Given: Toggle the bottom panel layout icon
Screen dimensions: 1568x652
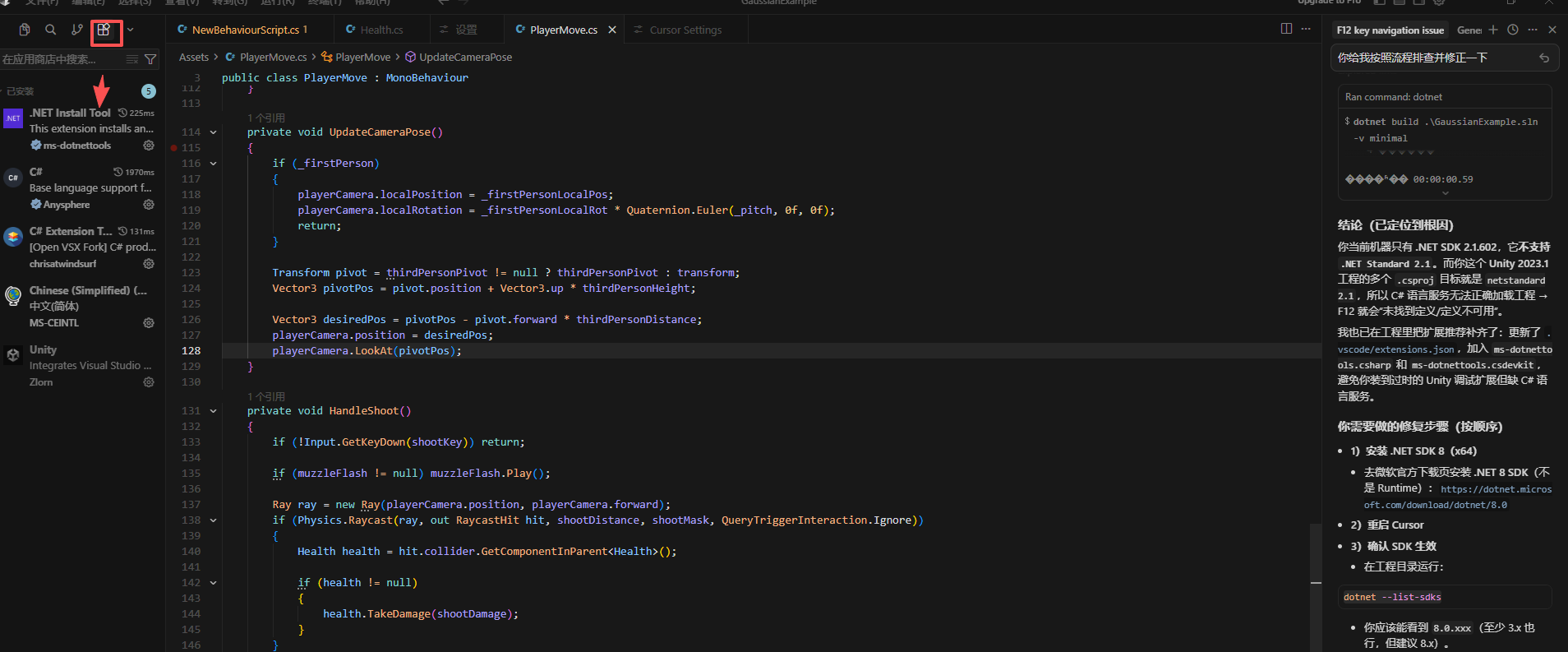Looking at the screenshot, I should tap(1400, 2).
